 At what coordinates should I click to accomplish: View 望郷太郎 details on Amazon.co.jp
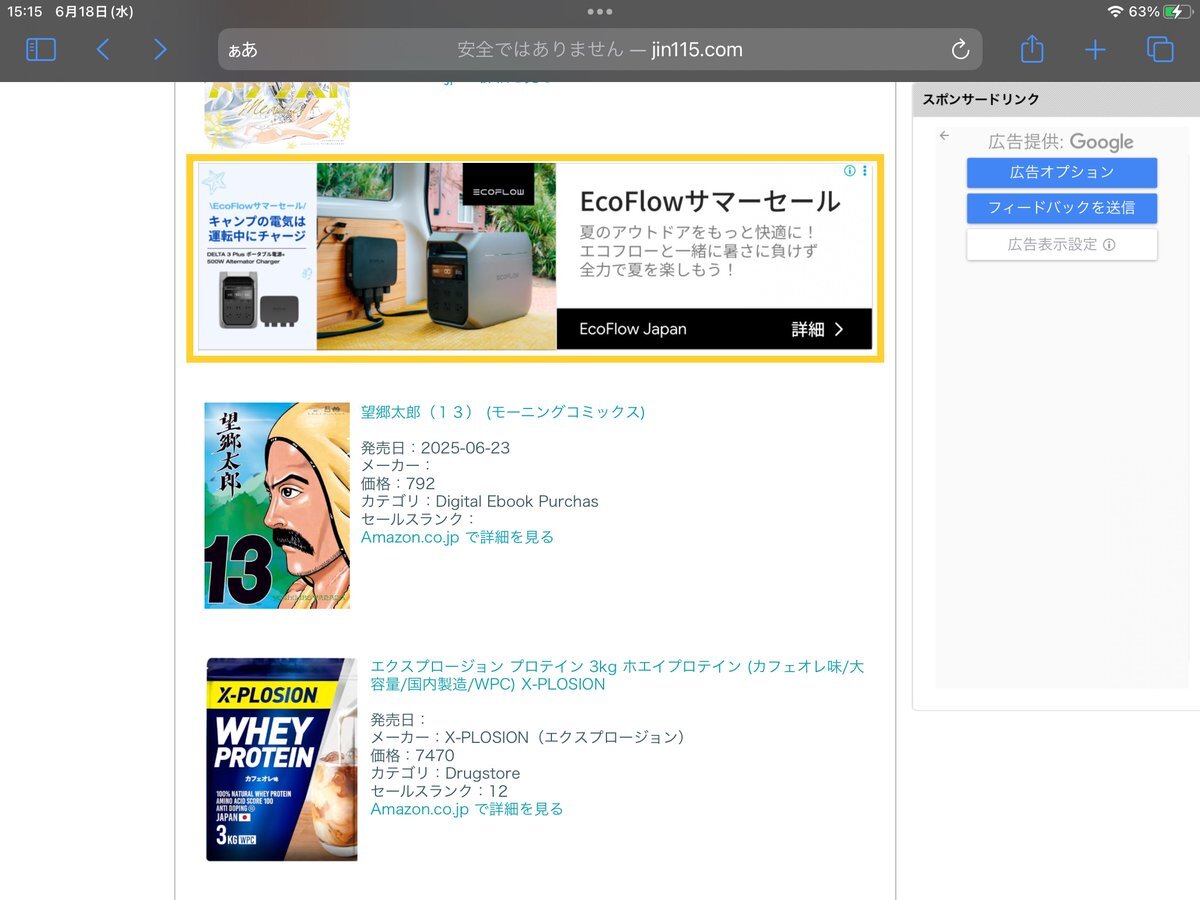pyautogui.click(x=457, y=537)
